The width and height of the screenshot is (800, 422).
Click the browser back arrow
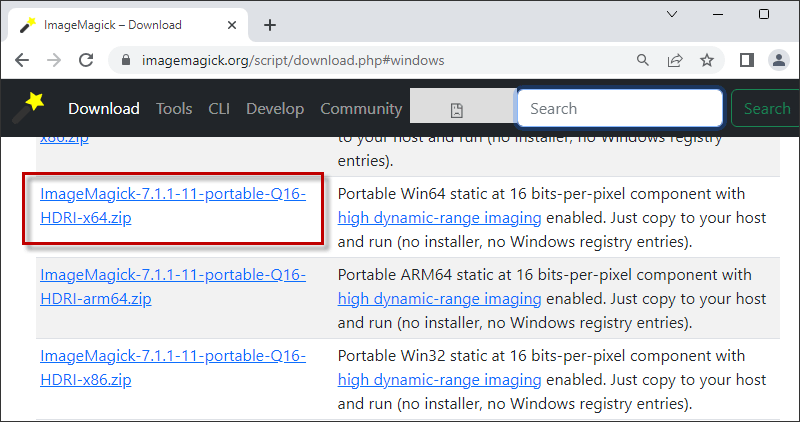(22, 60)
